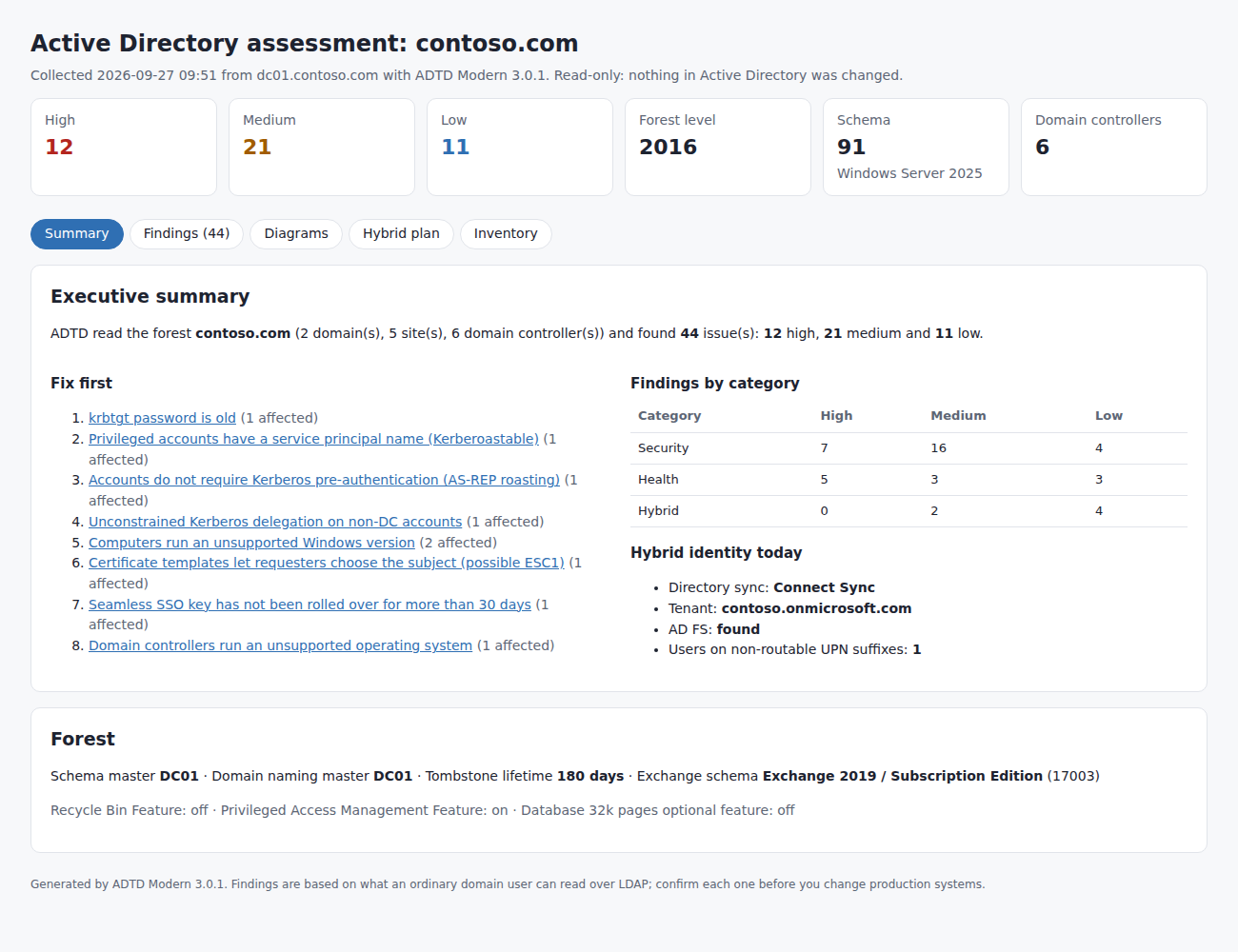Click Security high count 7

click(869, 448)
